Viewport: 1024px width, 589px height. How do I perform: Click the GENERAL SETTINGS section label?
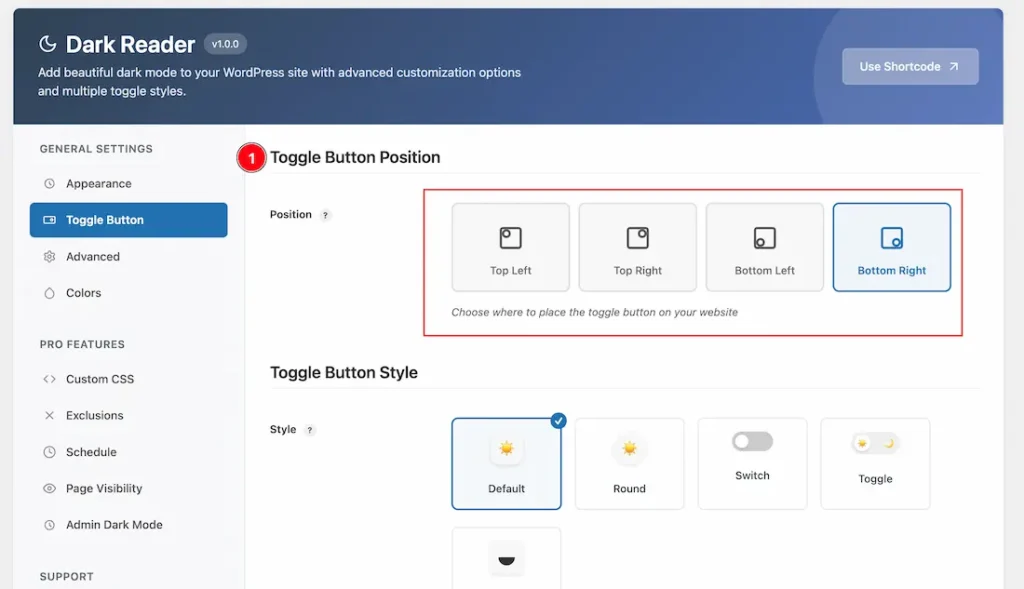point(96,149)
